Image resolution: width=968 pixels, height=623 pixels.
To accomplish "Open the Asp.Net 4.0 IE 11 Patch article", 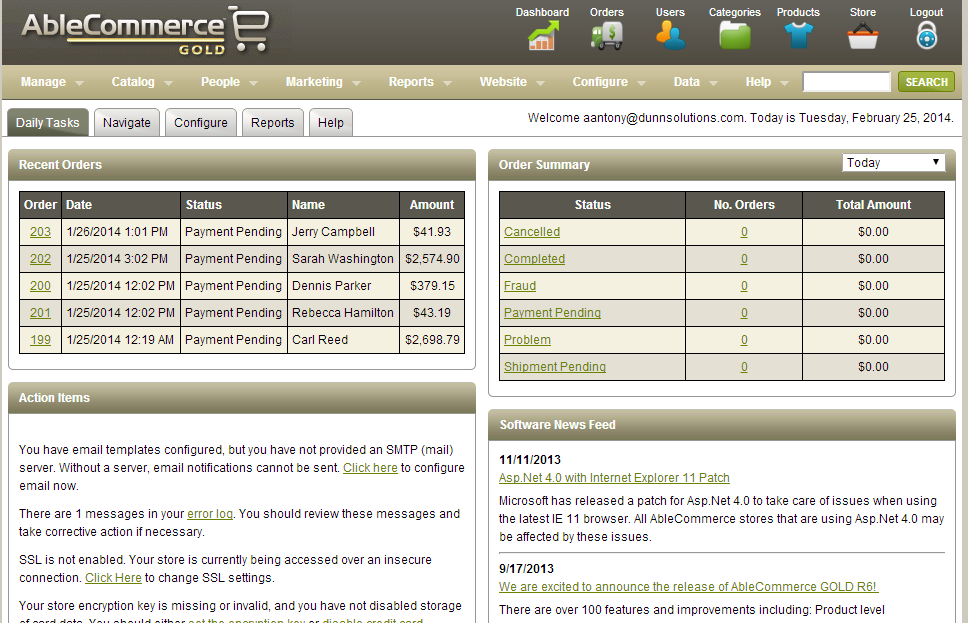I will coord(614,478).
